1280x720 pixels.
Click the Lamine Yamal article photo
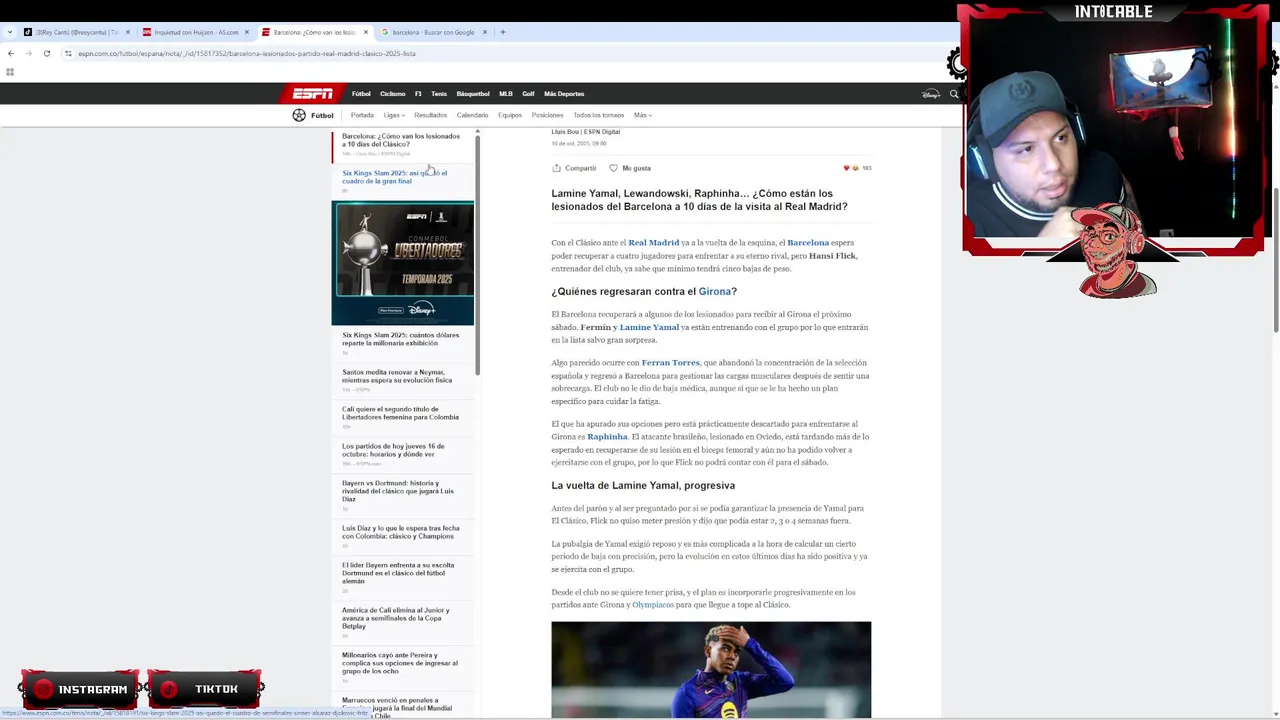pyautogui.click(x=711, y=670)
